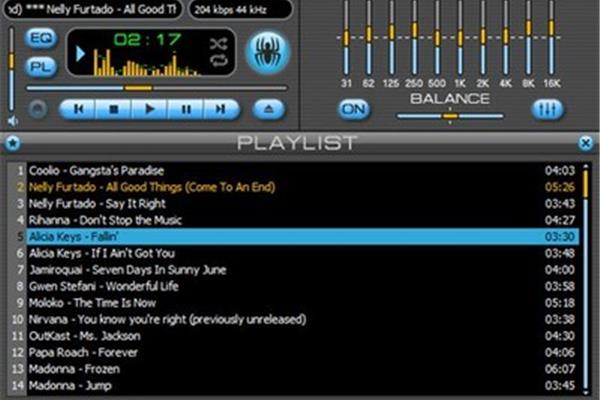The width and height of the screenshot is (600, 400).
Task: Adjust the 8K equalizer band
Action: click(x=528, y=38)
